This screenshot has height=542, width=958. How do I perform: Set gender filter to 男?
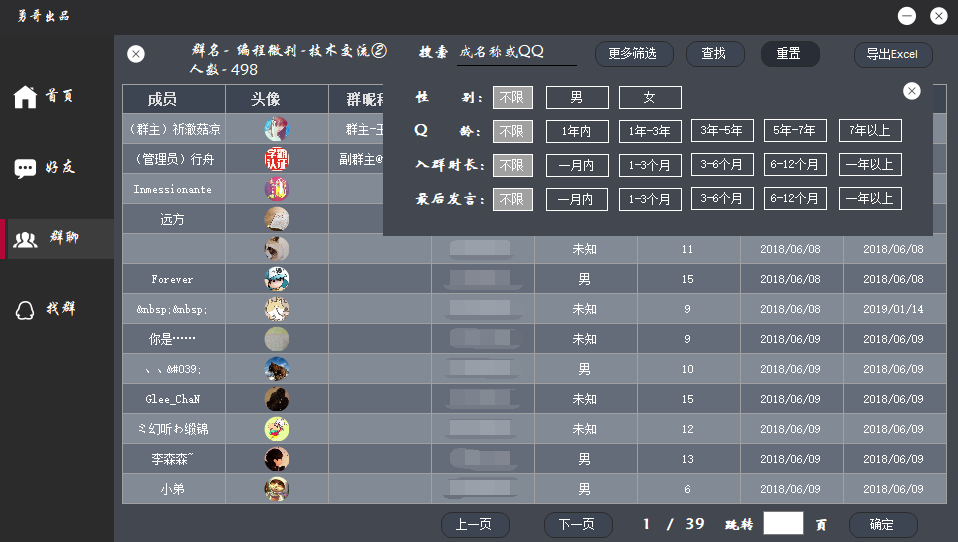[577, 97]
